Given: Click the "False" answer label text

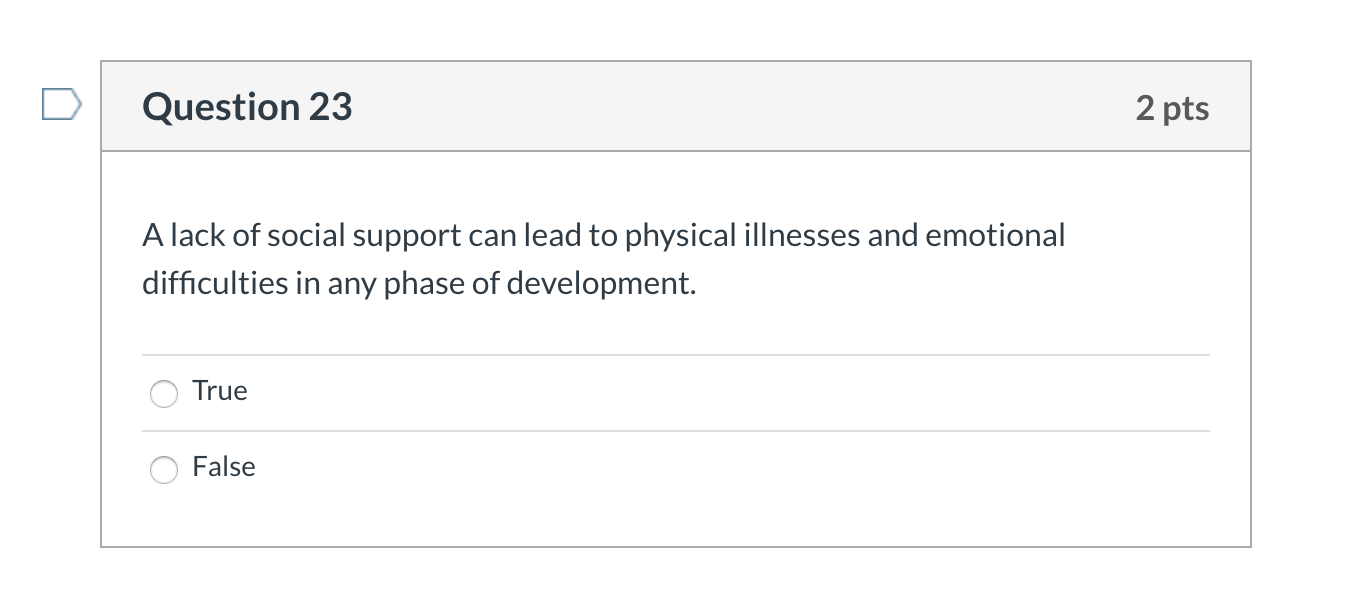Looking at the screenshot, I should tap(224, 467).
